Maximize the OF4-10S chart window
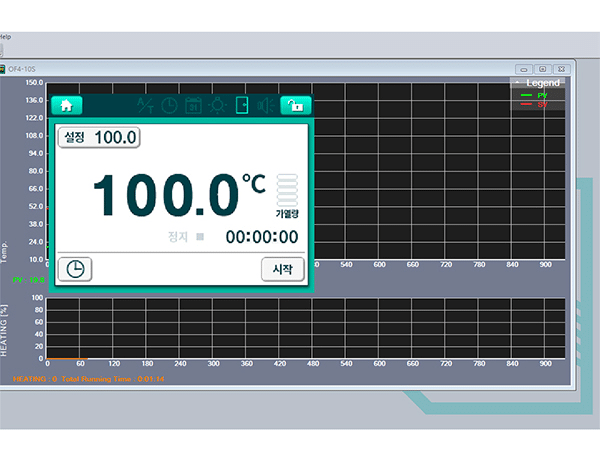The image size is (600, 450). pos(541,68)
